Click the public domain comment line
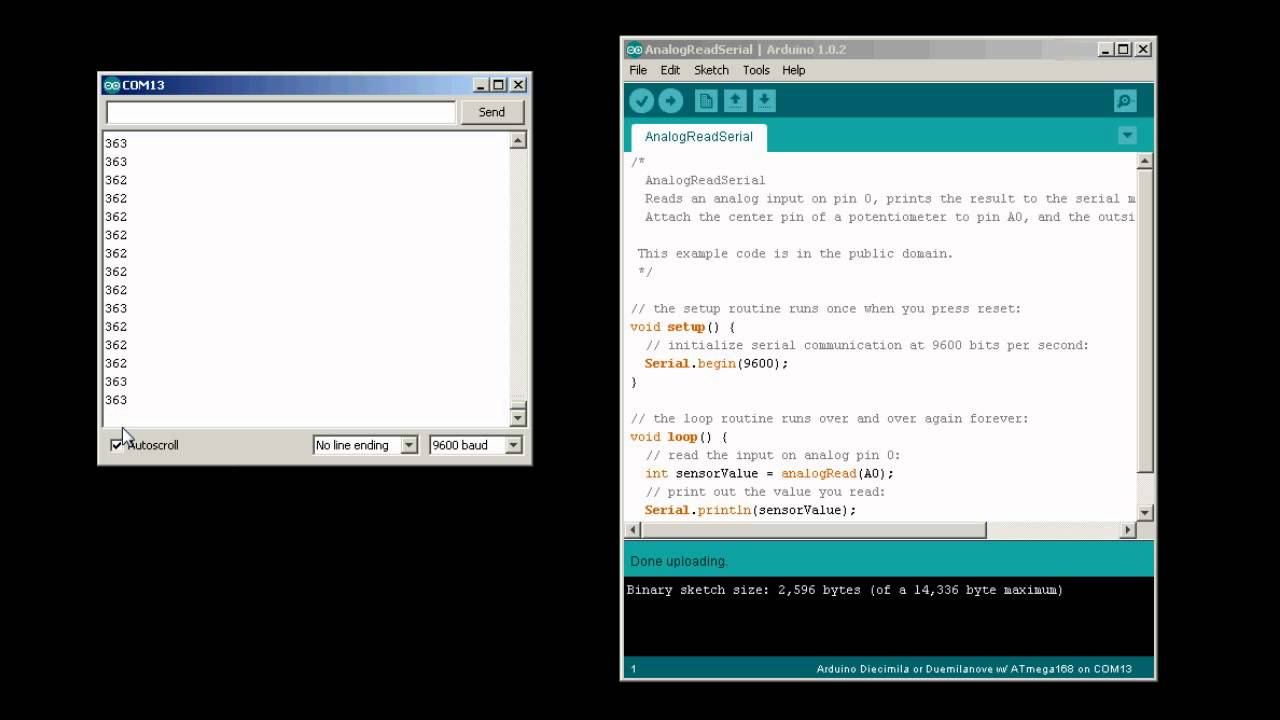Viewport: 1280px width, 720px height. click(795, 254)
